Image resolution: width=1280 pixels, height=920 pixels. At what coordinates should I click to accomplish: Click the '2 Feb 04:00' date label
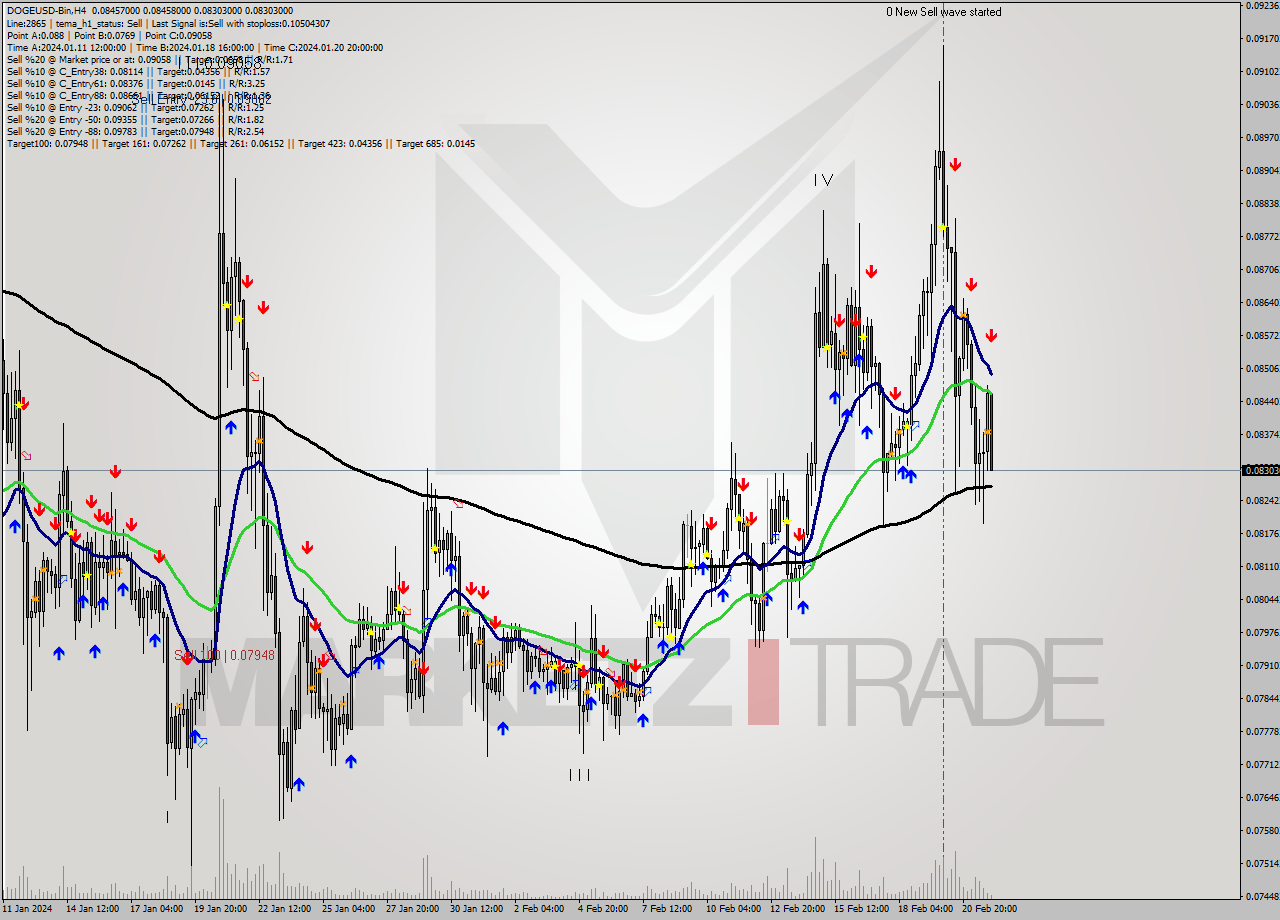[x=538, y=909]
